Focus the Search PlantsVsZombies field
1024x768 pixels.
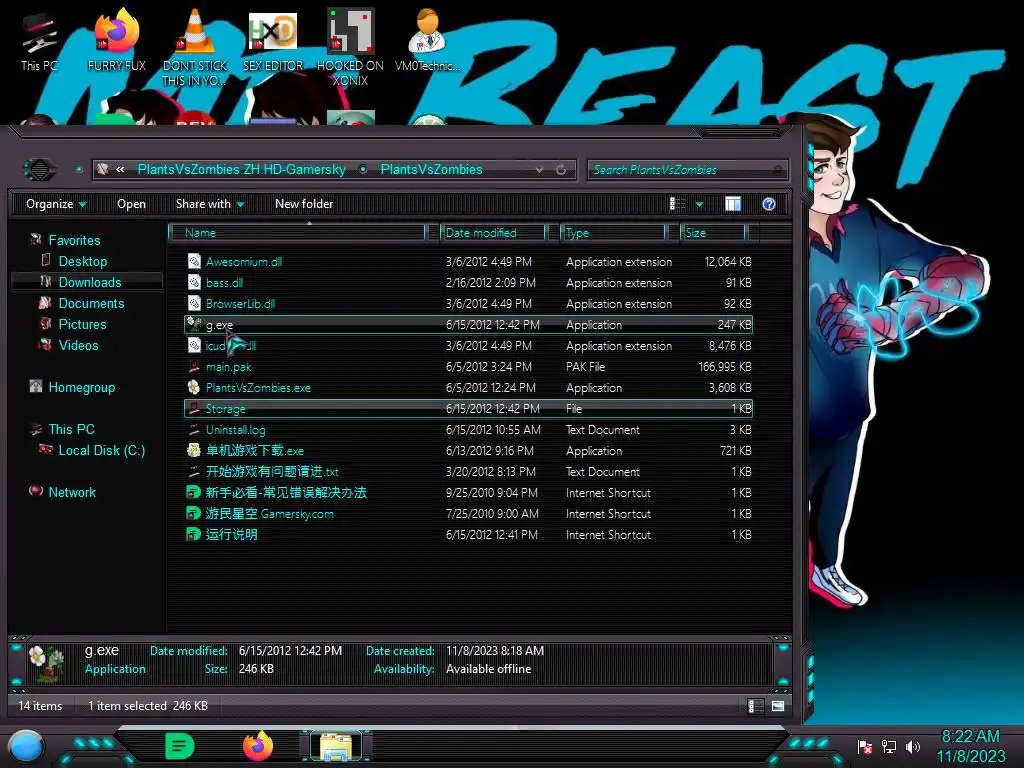click(688, 170)
